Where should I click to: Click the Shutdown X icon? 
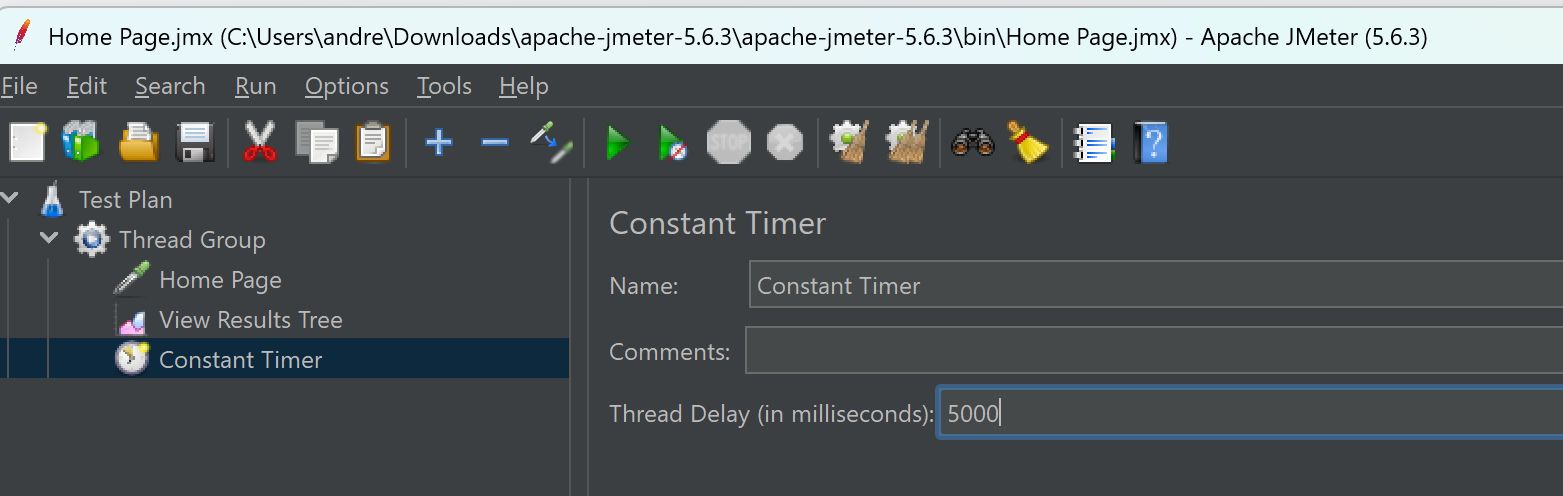click(x=785, y=143)
